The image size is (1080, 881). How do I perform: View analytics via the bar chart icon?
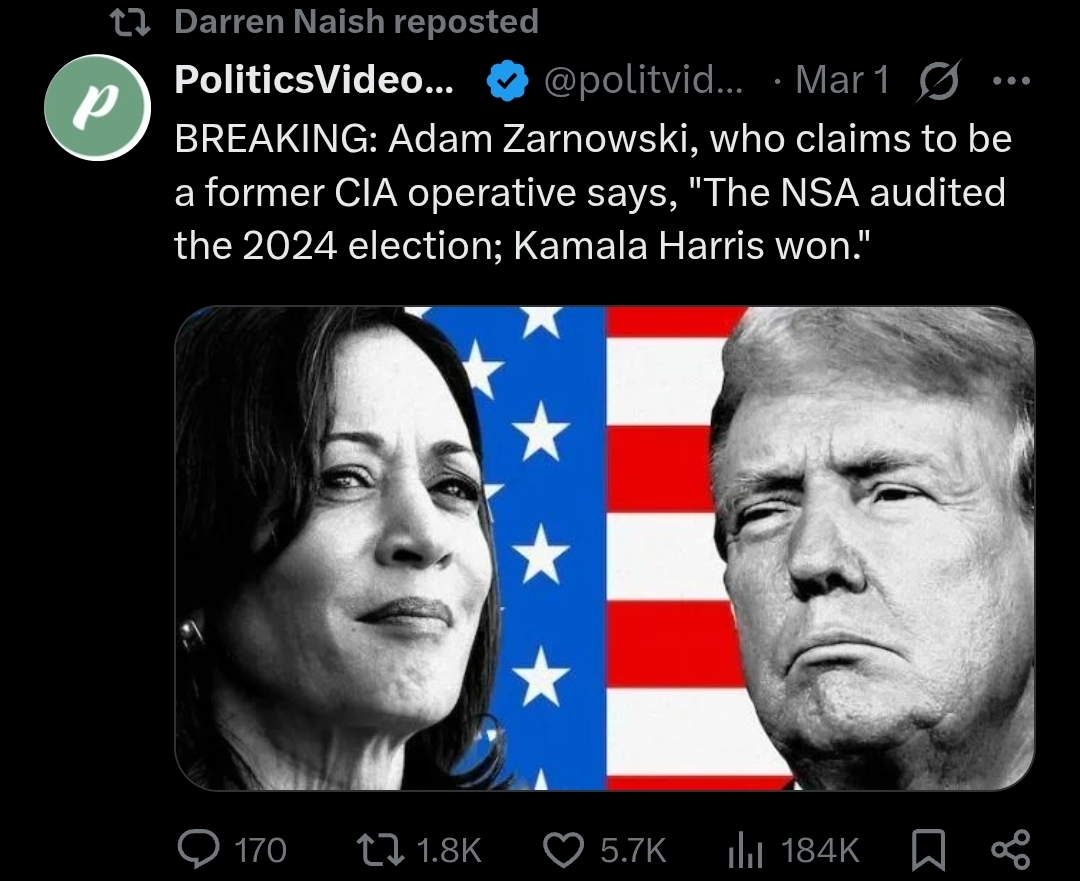coord(745,851)
